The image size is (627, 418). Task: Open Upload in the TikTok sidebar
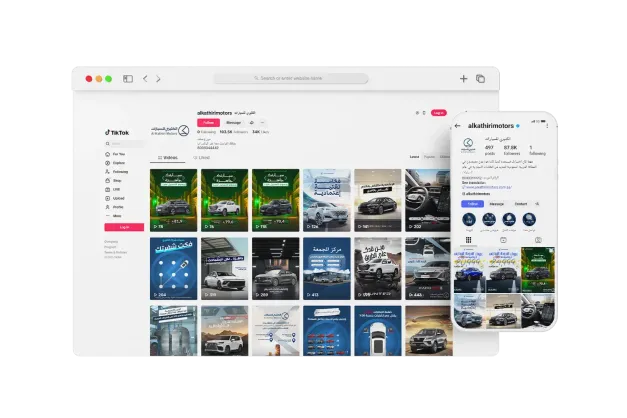pos(115,198)
